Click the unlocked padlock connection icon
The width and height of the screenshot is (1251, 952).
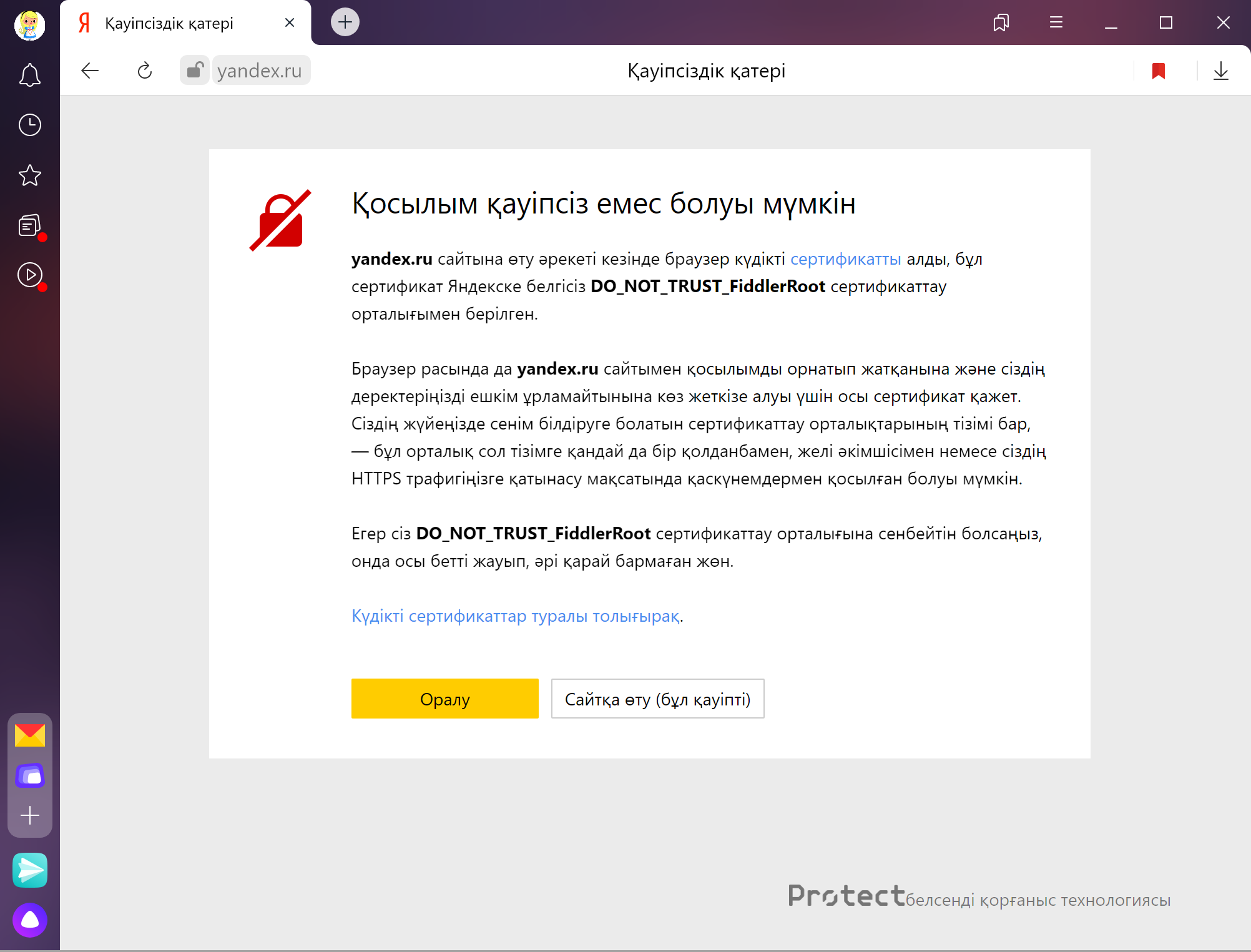click(x=195, y=70)
